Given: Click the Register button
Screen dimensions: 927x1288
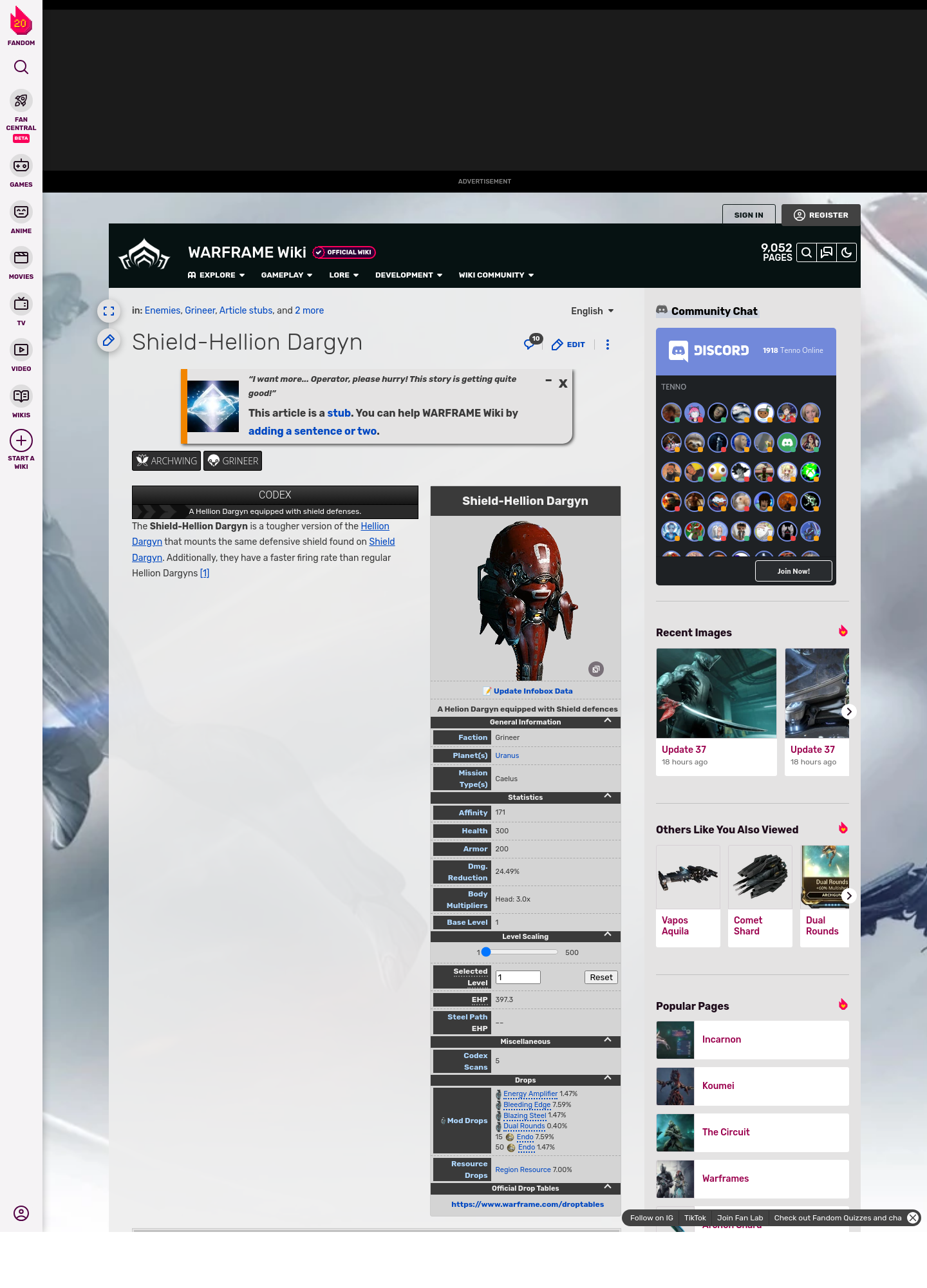Looking at the screenshot, I should point(821,215).
